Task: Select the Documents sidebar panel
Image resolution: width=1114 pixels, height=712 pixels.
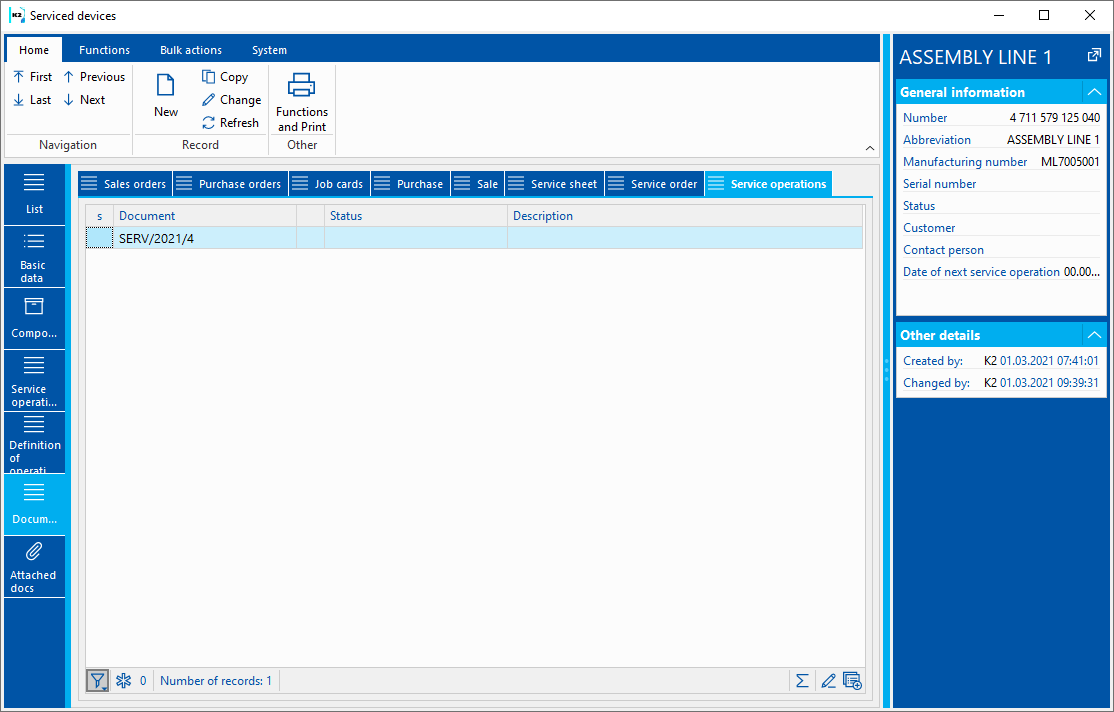Action: coord(34,505)
